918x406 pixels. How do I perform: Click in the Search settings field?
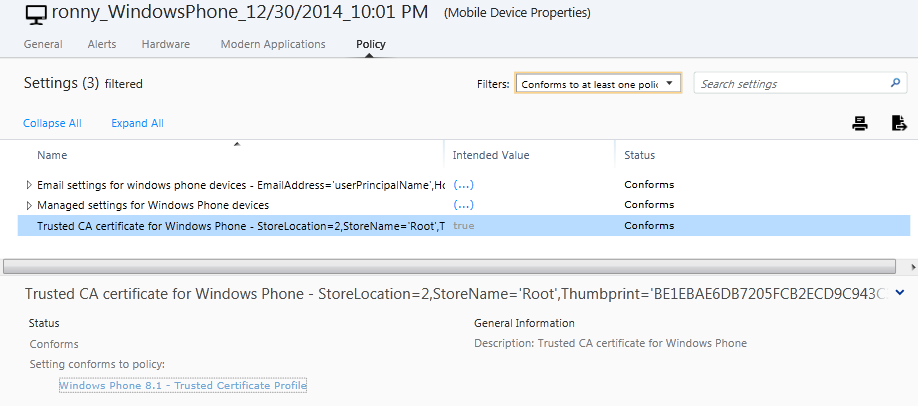[790, 84]
